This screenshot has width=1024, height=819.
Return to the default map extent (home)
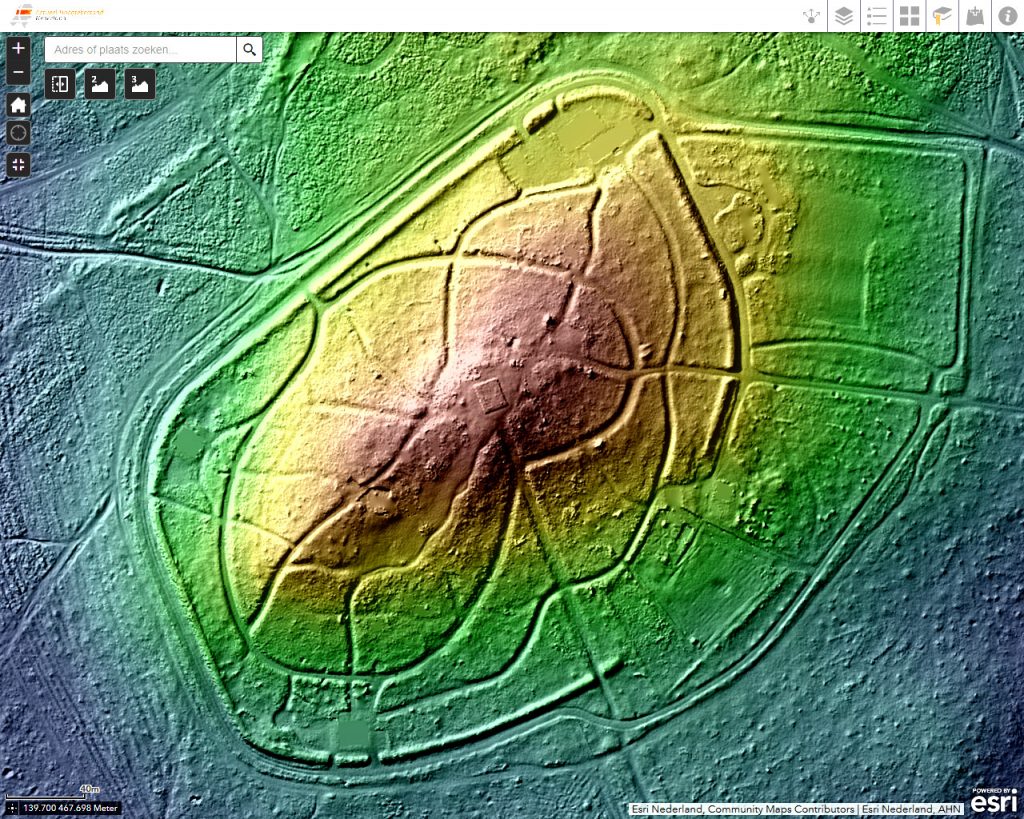click(x=18, y=104)
